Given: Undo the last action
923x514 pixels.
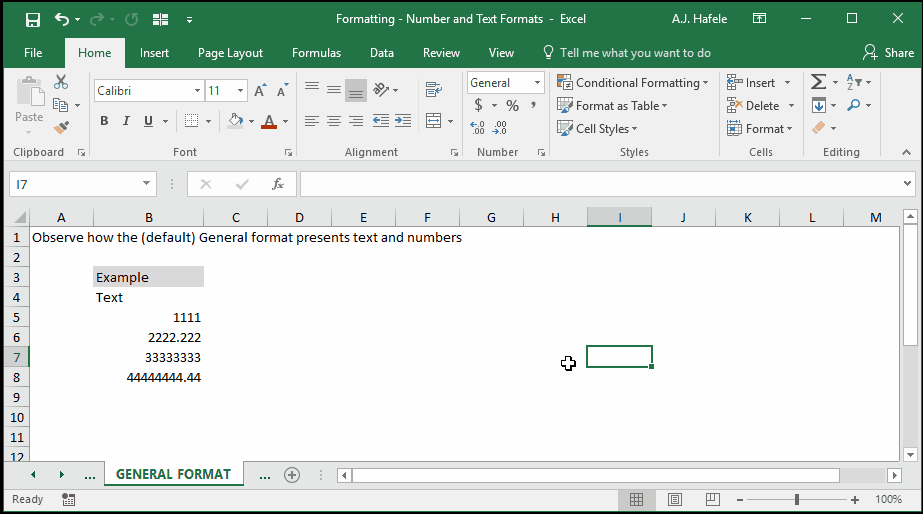Looking at the screenshot, I should tap(62, 19).
